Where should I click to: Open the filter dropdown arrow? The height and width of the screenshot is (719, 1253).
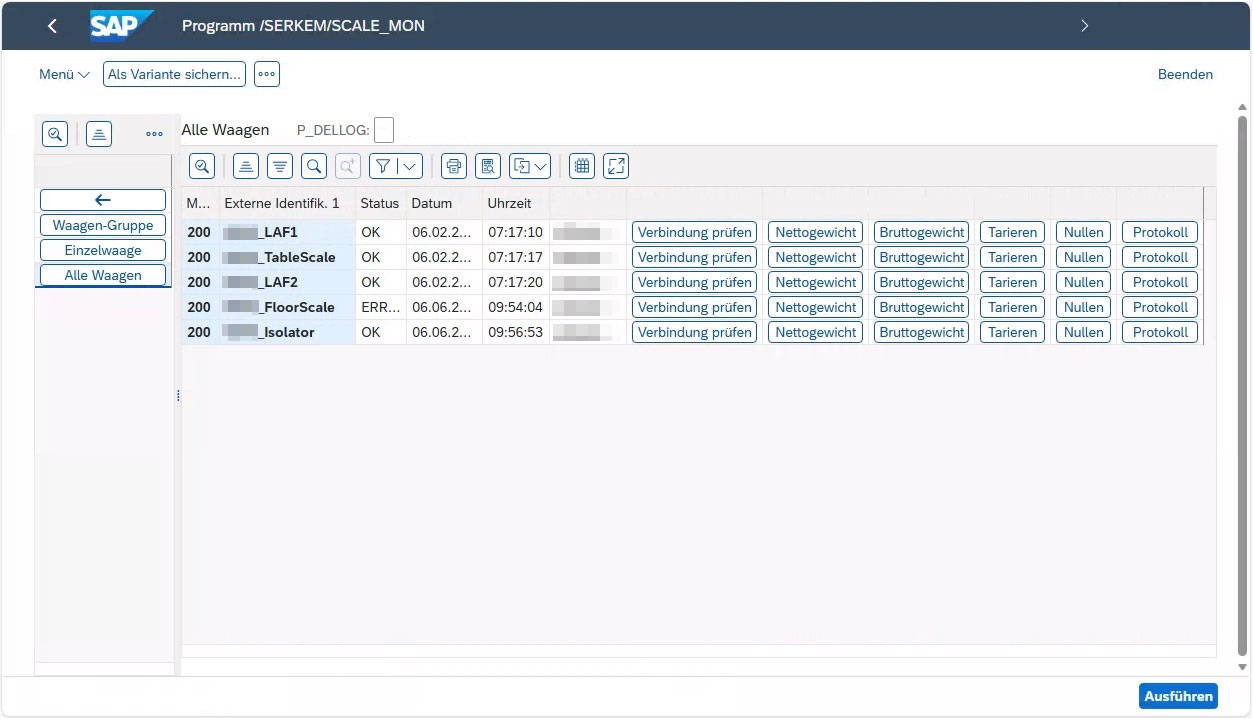410,166
